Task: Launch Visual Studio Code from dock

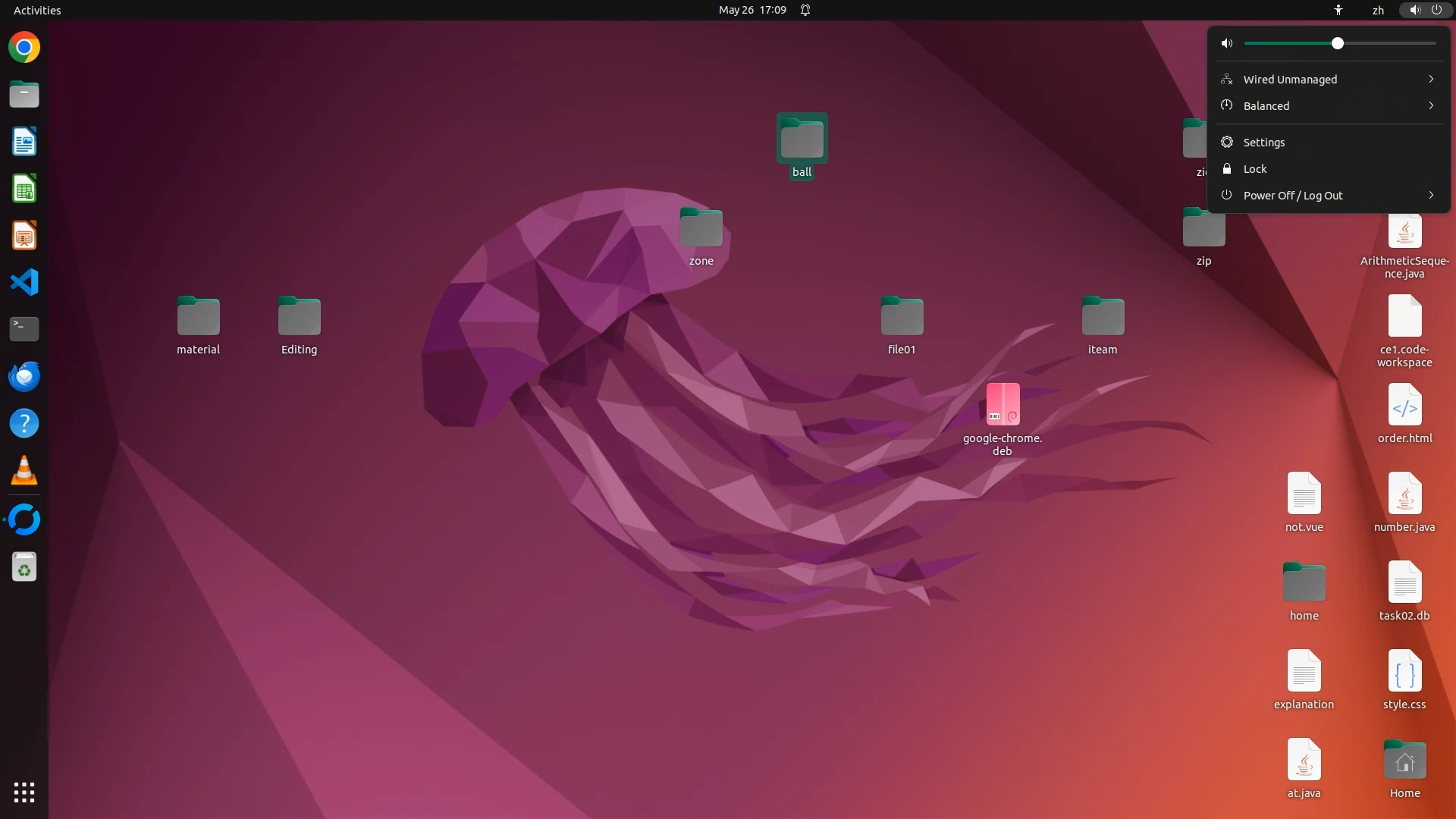Action: [x=24, y=282]
